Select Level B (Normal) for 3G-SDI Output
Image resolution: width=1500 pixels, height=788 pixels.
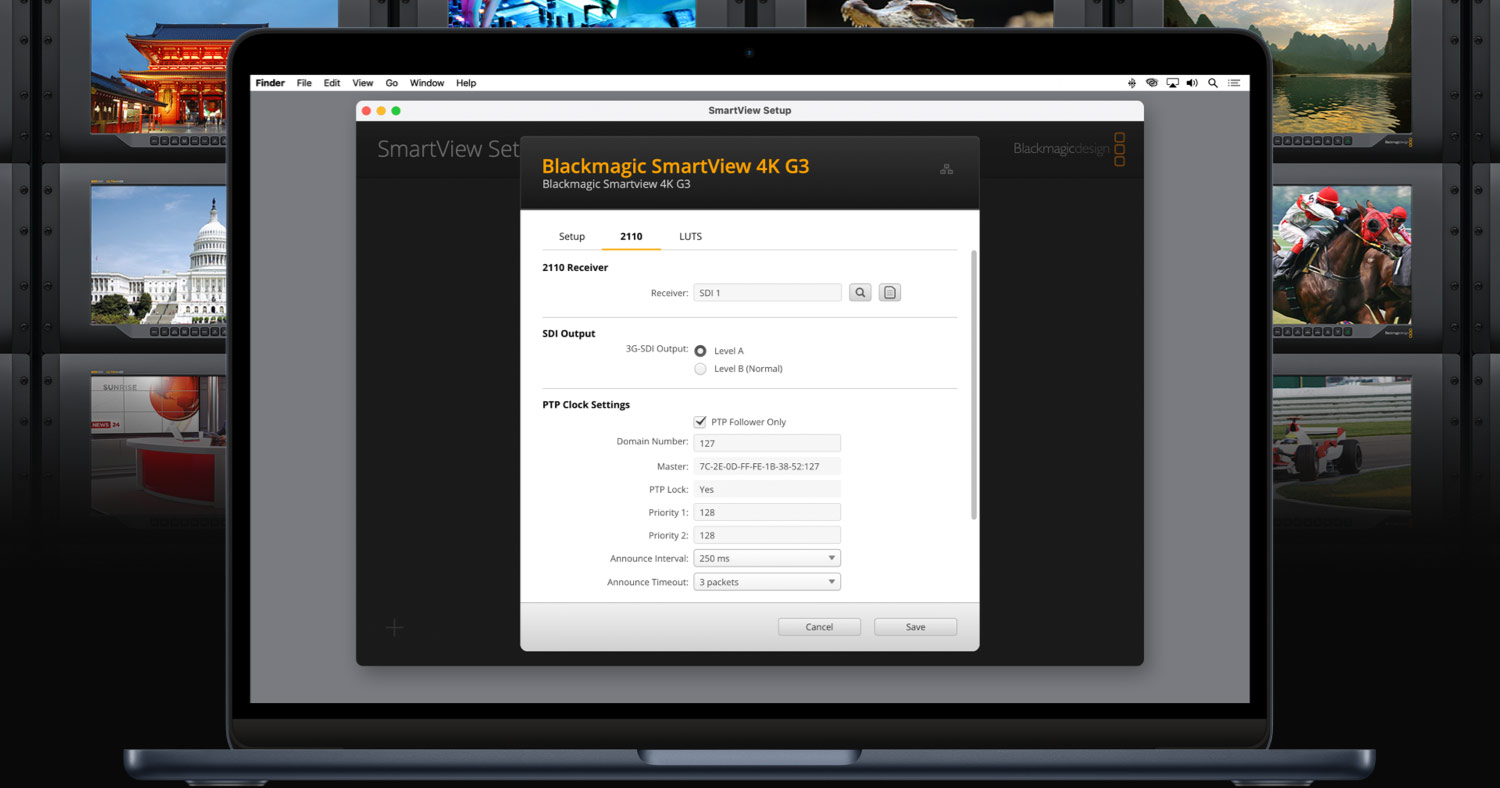pyautogui.click(x=700, y=368)
